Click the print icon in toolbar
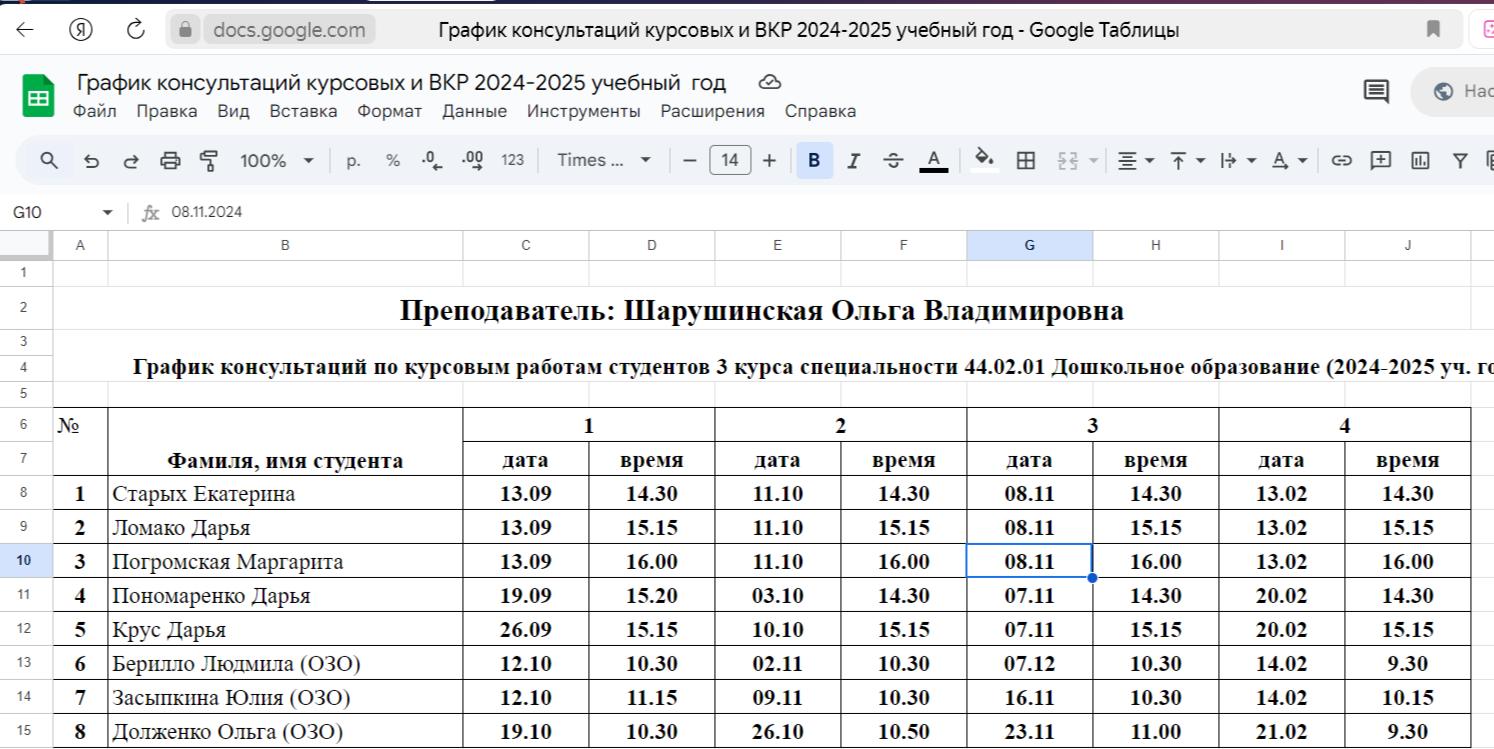The image size is (1494, 749). pyautogui.click(x=171, y=160)
